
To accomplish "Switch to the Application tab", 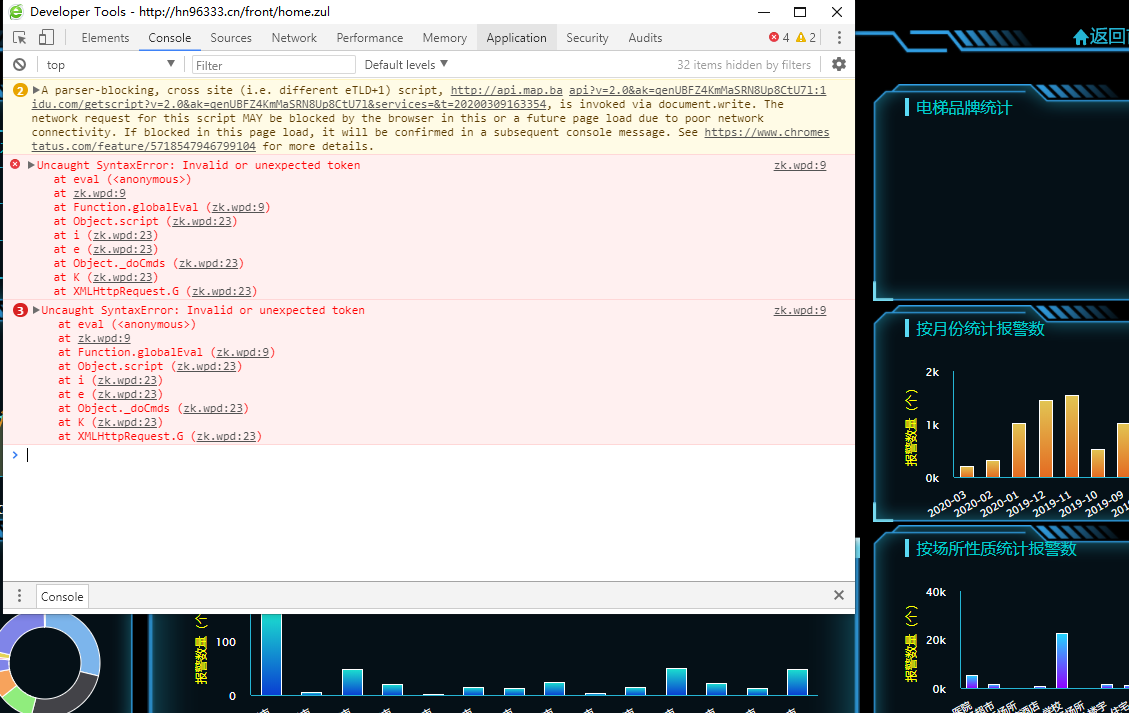I will tap(516, 37).
